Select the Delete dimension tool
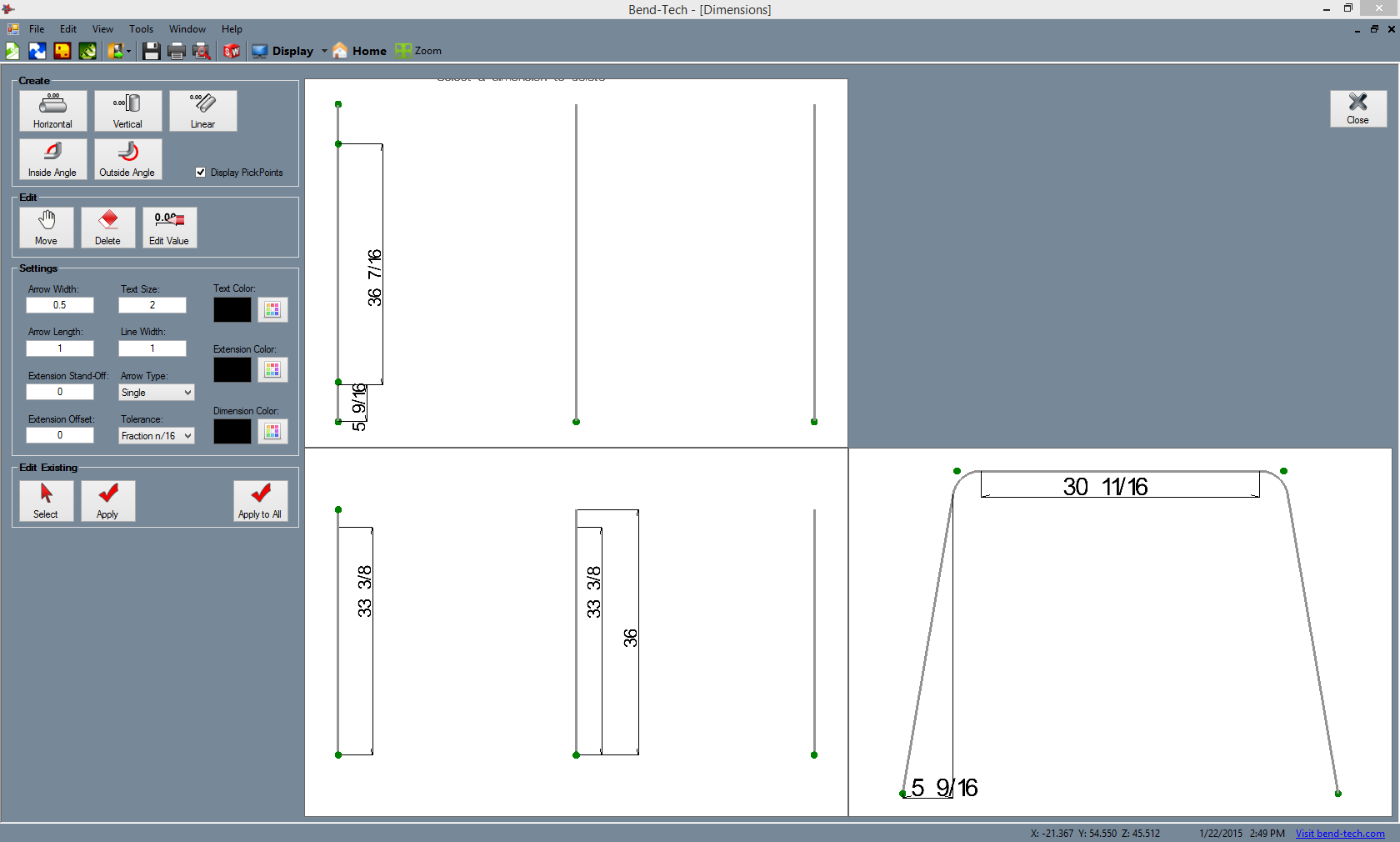This screenshot has height=842, width=1400. tap(107, 227)
